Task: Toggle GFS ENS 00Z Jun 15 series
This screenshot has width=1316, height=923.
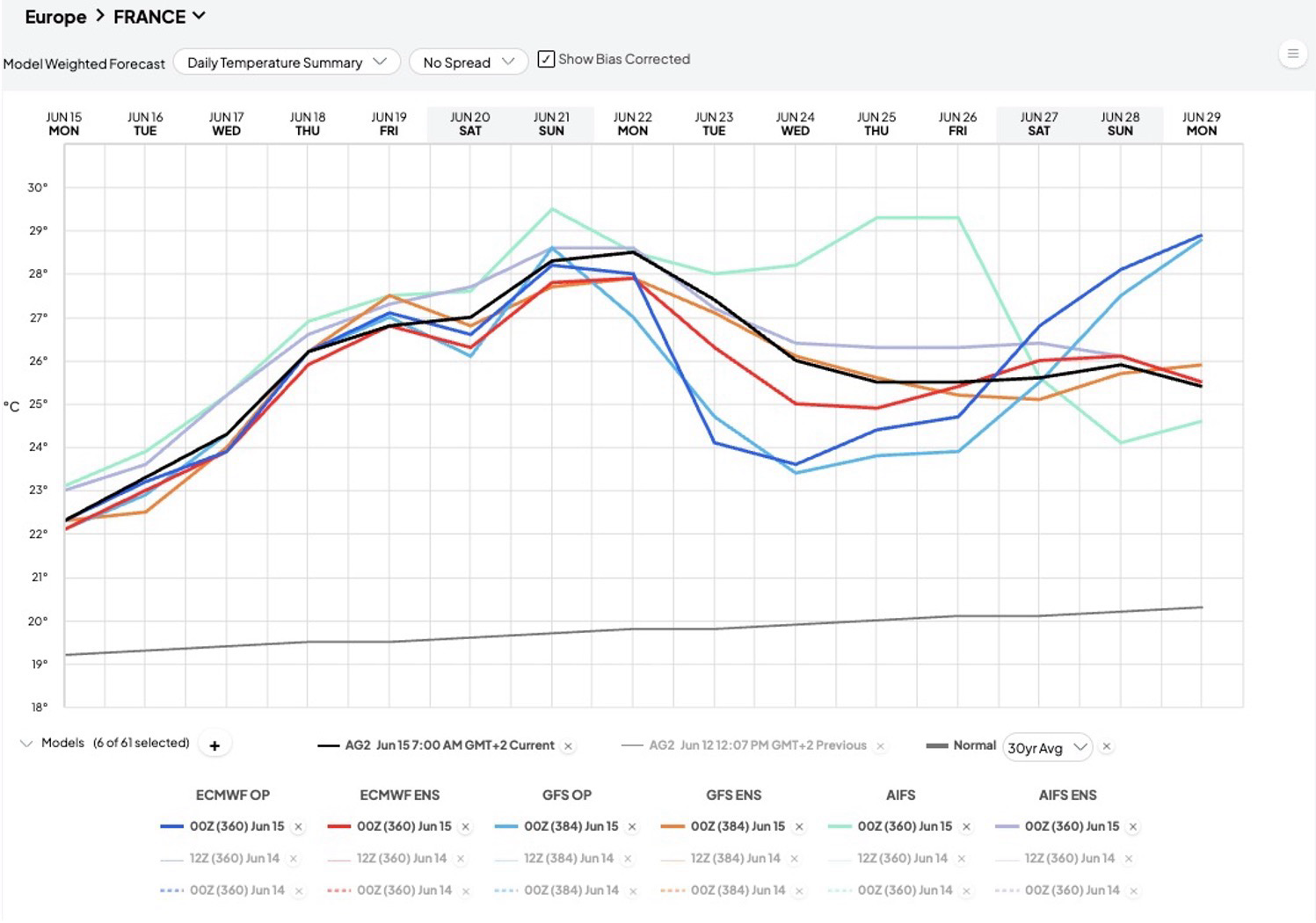Action: click(737, 826)
